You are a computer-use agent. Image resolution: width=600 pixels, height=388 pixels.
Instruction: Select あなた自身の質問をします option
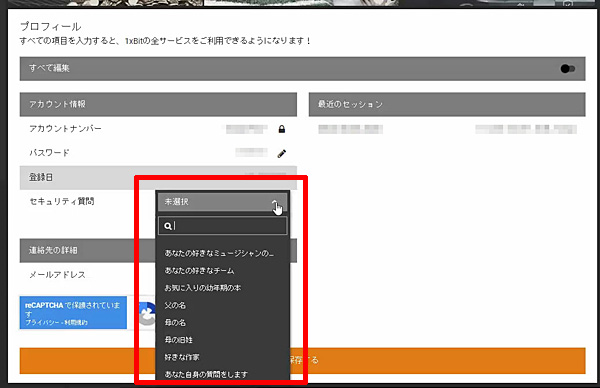206,374
